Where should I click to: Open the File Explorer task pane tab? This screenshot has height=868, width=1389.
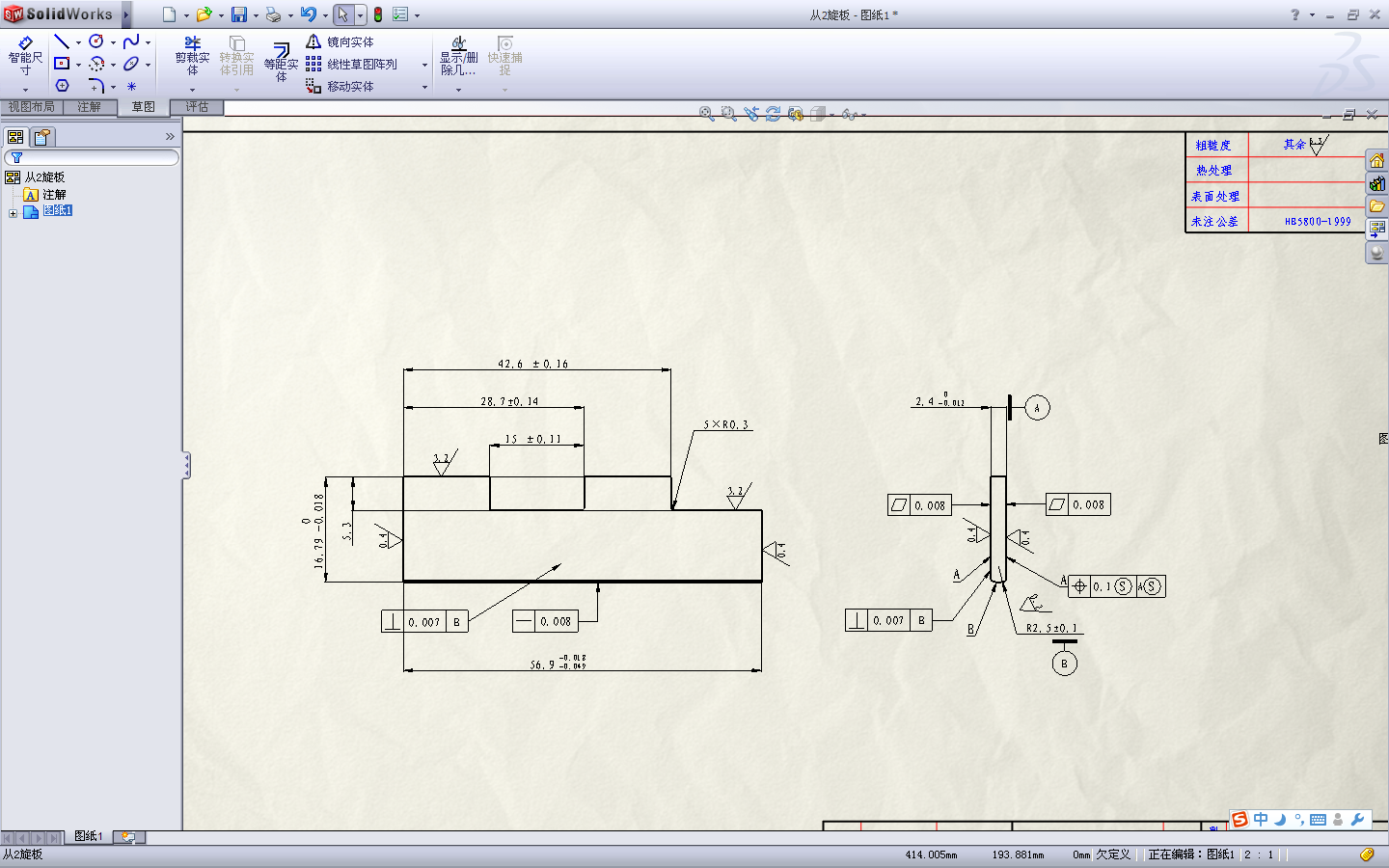point(1376,206)
